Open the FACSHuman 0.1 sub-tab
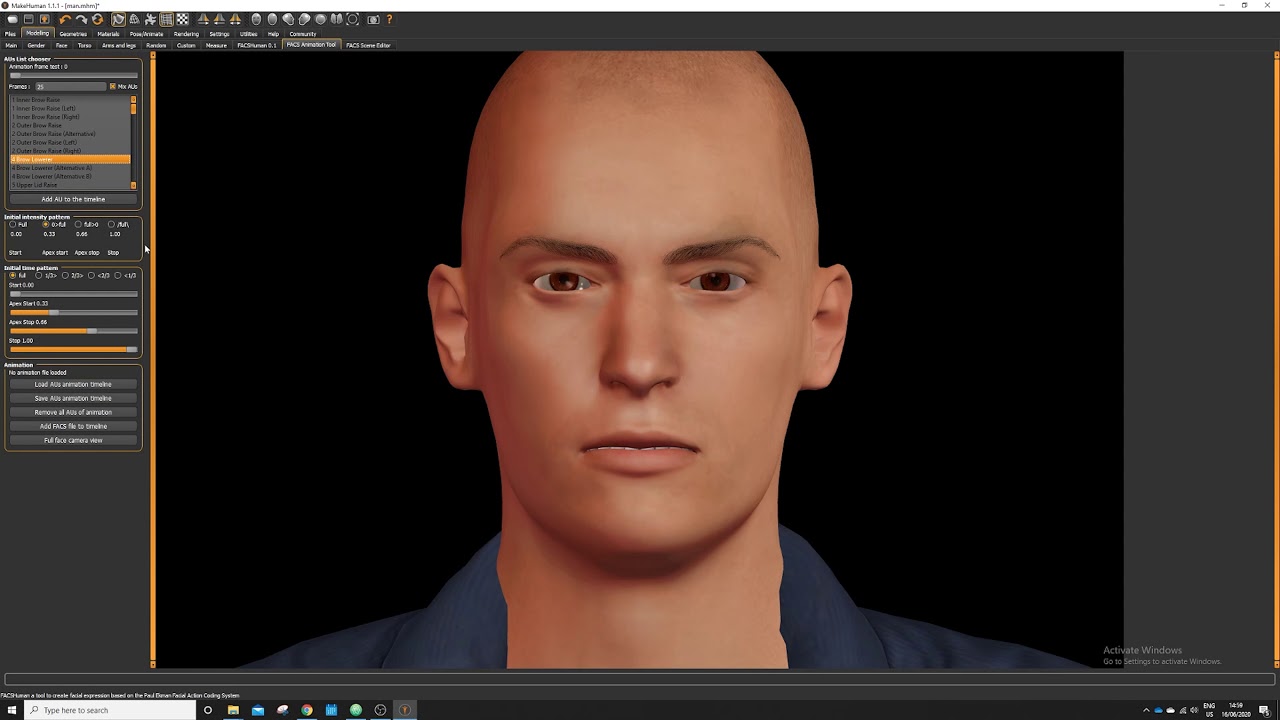Viewport: 1280px width, 720px height. 257,45
